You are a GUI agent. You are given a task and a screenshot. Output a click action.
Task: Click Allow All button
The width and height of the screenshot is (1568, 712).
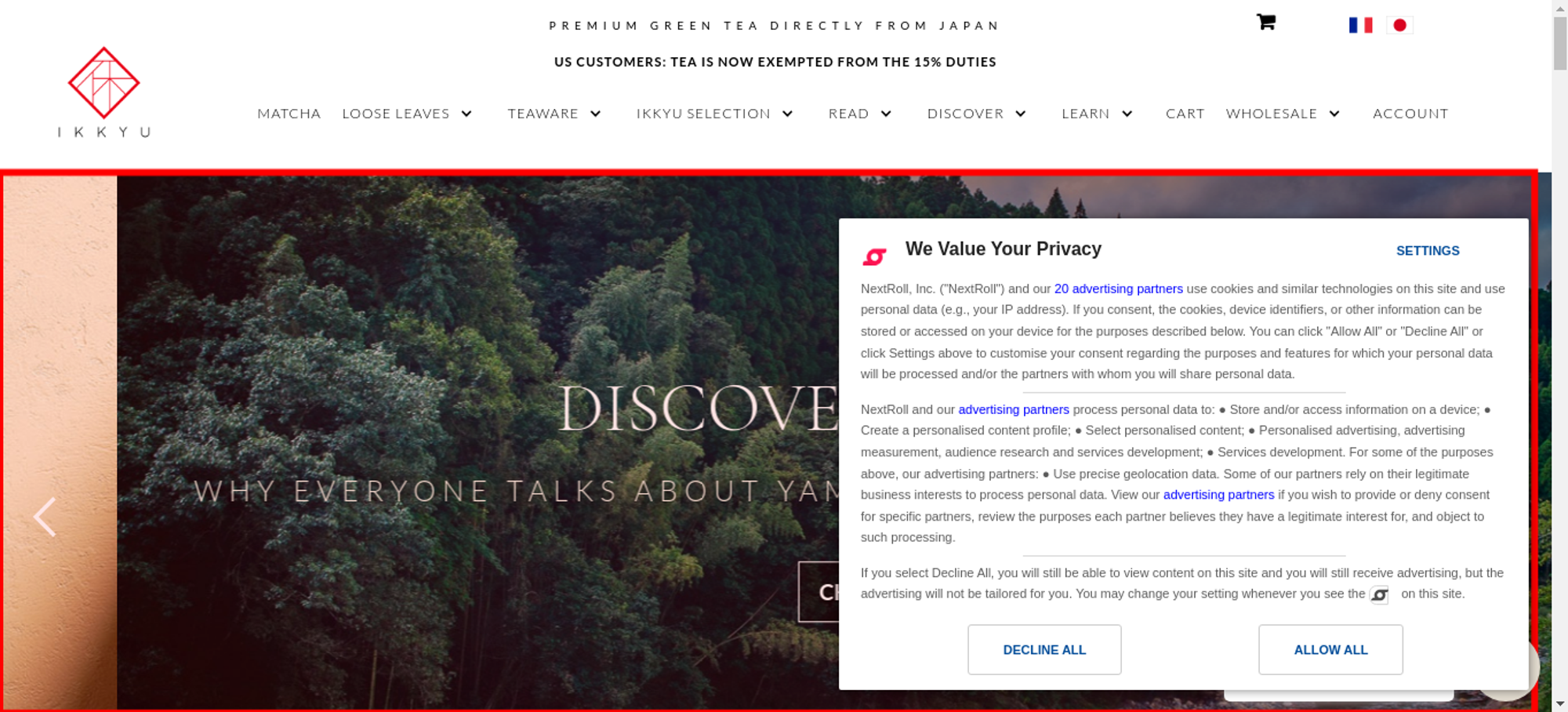(1330, 649)
